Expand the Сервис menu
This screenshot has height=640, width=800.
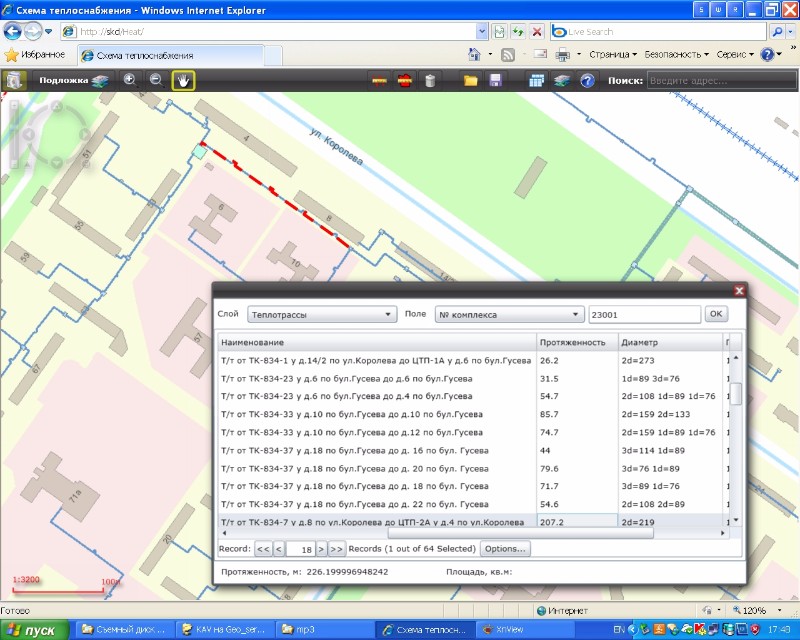pos(735,54)
